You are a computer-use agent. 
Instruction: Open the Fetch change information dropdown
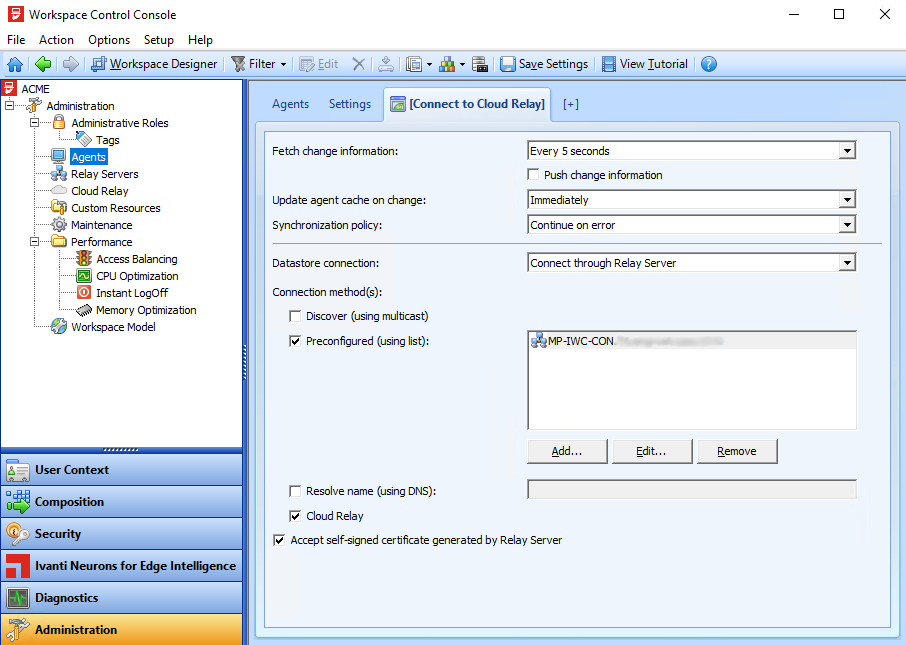846,150
